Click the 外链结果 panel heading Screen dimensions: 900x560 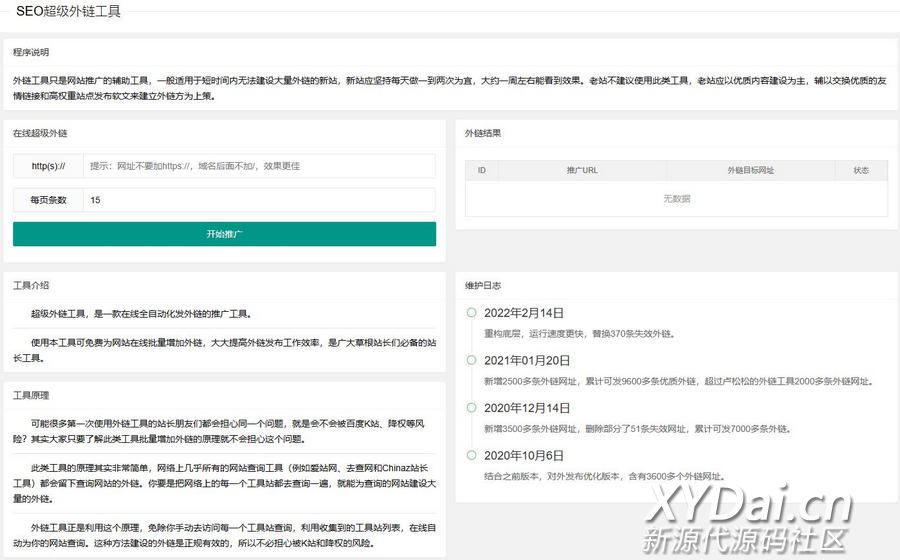(x=483, y=133)
